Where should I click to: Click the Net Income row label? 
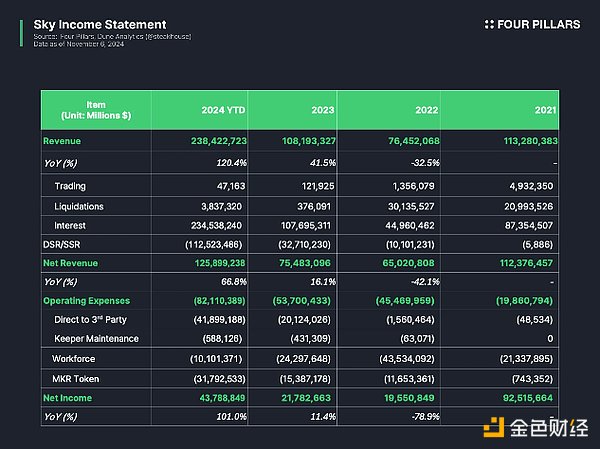[x=66, y=399]
